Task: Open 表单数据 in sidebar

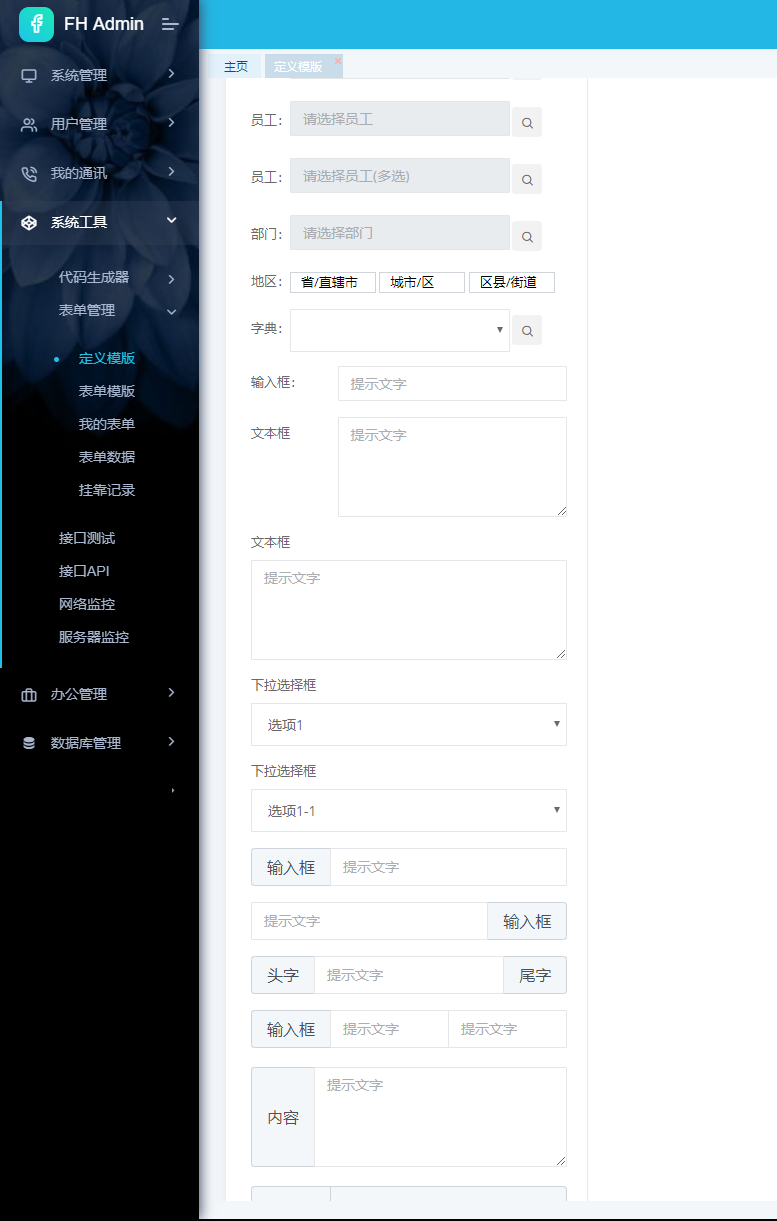Action: pyautogui.click(x=107, y=458)
